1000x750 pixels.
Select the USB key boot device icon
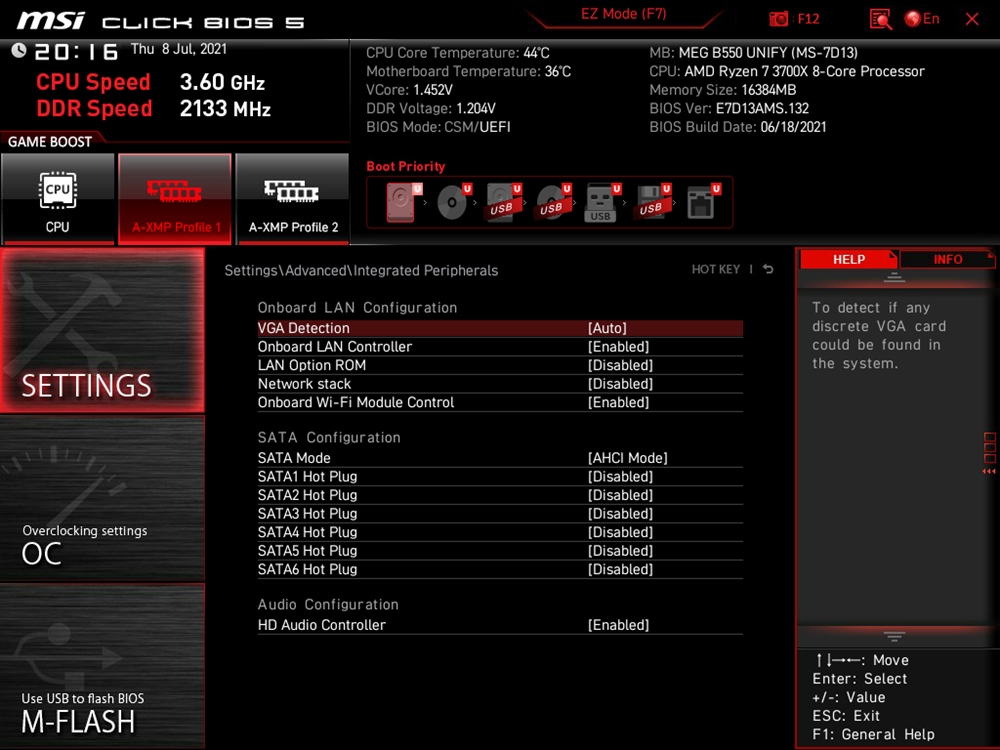[x=603, y=202]
